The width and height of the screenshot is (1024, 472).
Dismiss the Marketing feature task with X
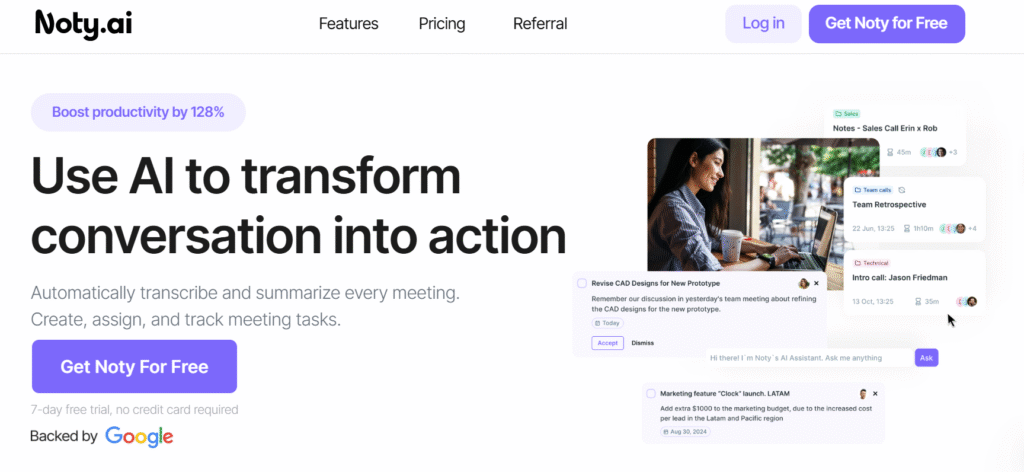[x=875, y=394]
